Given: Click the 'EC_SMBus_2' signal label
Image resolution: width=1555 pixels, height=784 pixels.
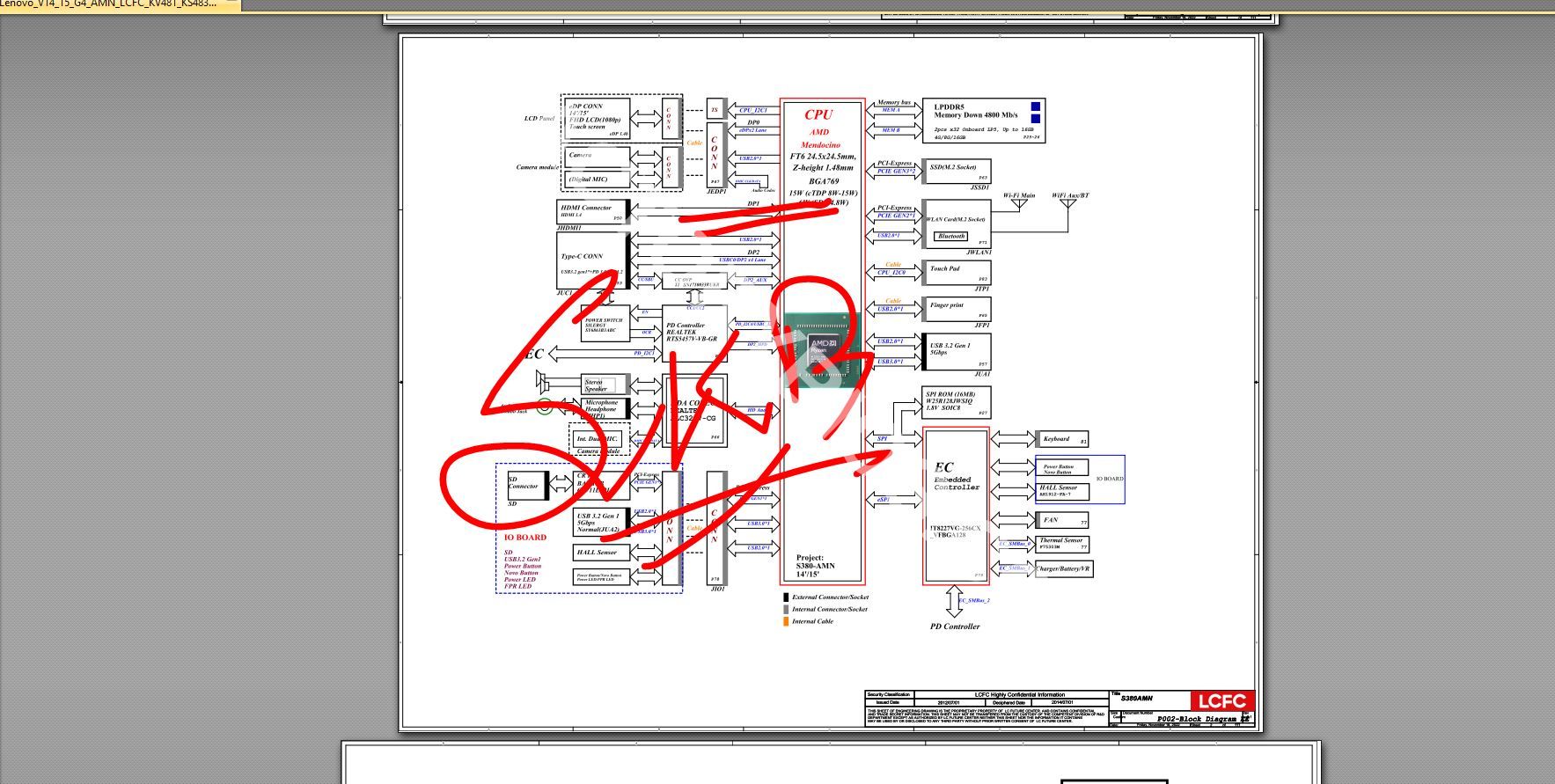Looking at the screenshot, I should coord(974,600).
